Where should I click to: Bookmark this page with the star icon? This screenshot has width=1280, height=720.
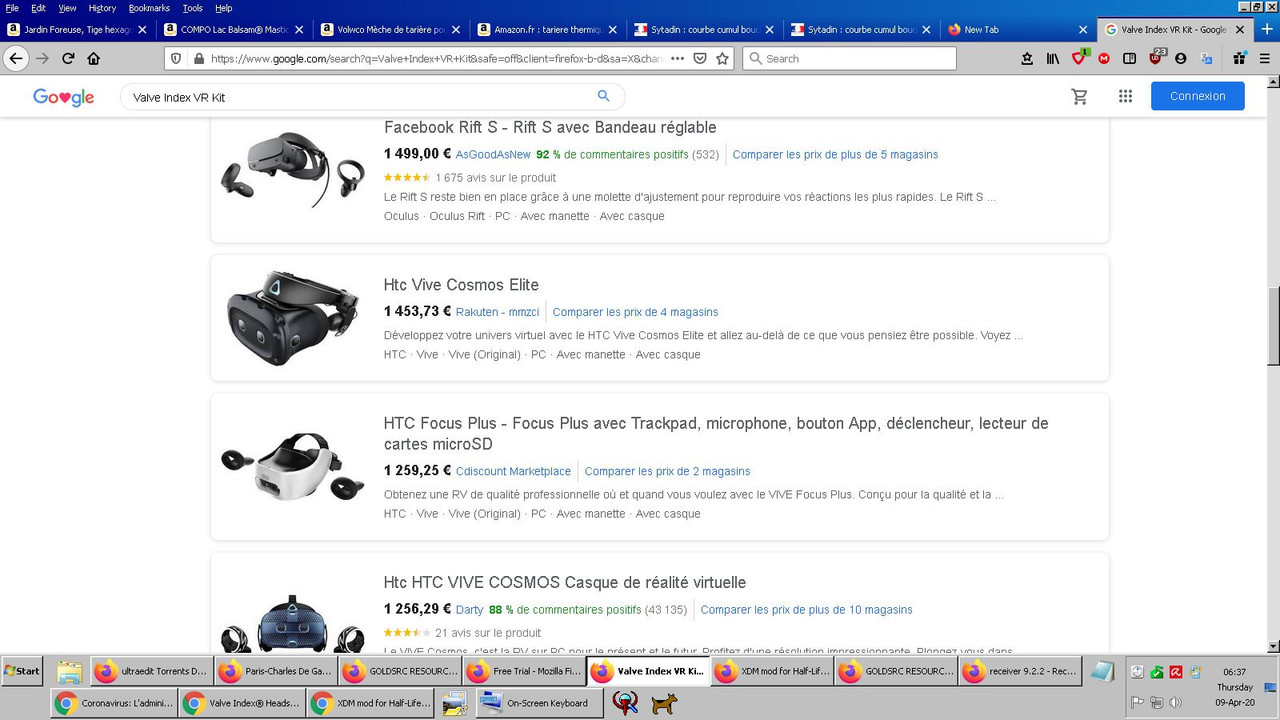coord(723,58)
